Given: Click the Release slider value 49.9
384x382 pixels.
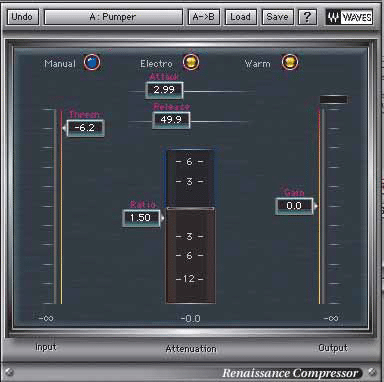Looking at the screenshot, I should coord(171,120).
